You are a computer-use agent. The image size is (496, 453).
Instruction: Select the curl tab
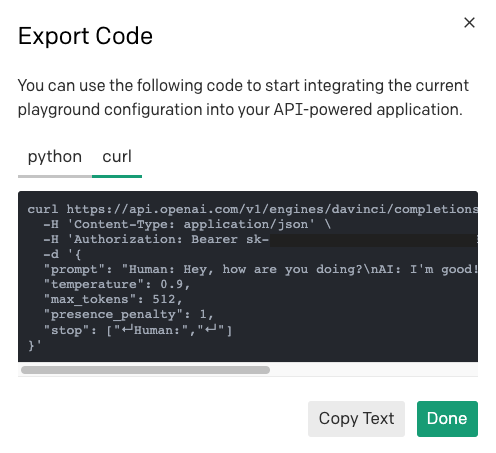pos(117,157)
